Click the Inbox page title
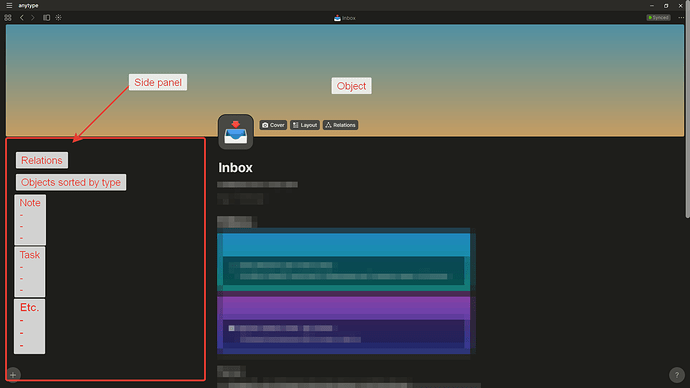The height and width of the screenshot is (388, 690). [x=235, y=168]
